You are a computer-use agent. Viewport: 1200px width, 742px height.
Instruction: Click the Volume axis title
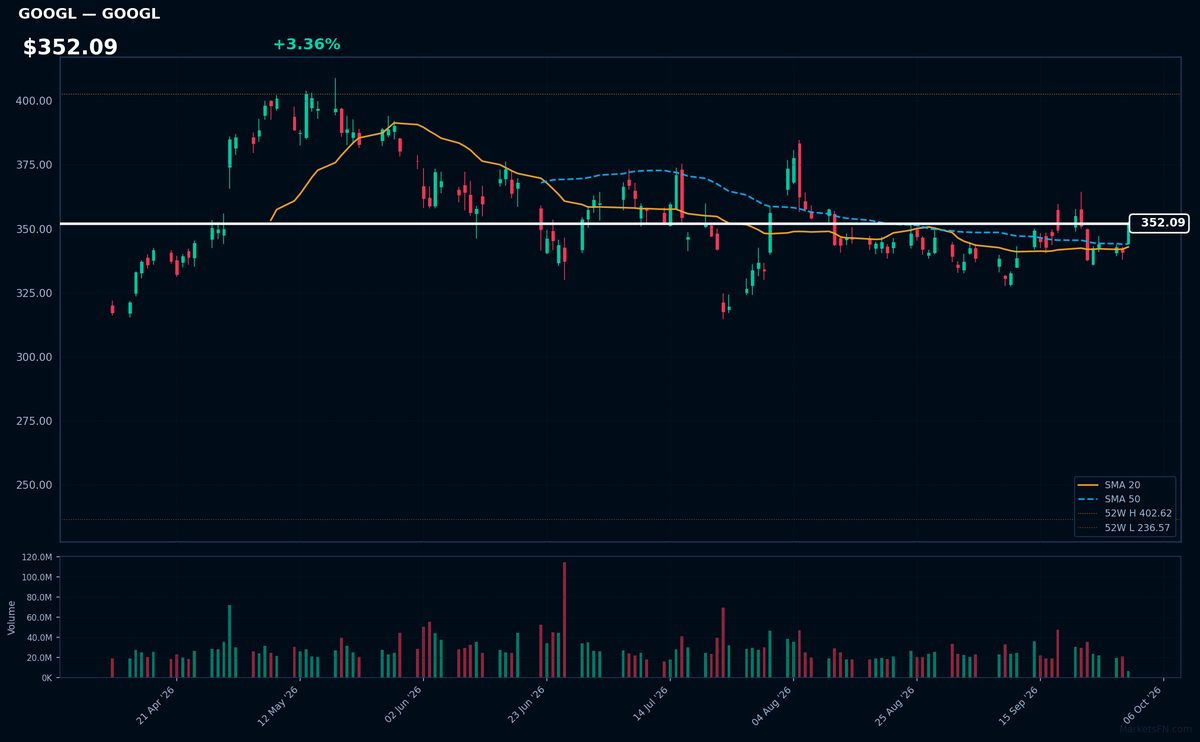pyautogui.click(x=12, y=617)
